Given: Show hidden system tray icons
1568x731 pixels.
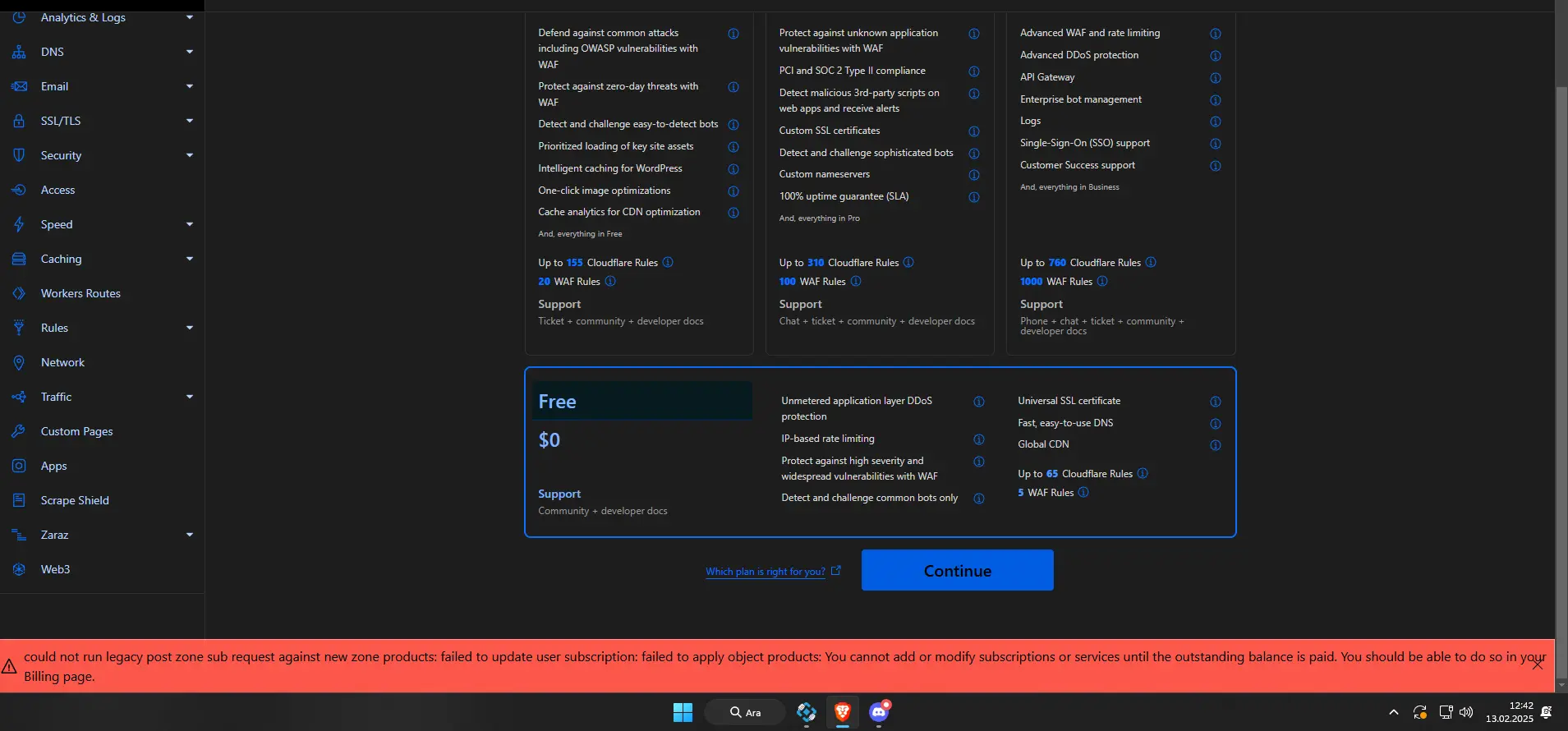Looking at the screenshot, I should coord(1393,712).
